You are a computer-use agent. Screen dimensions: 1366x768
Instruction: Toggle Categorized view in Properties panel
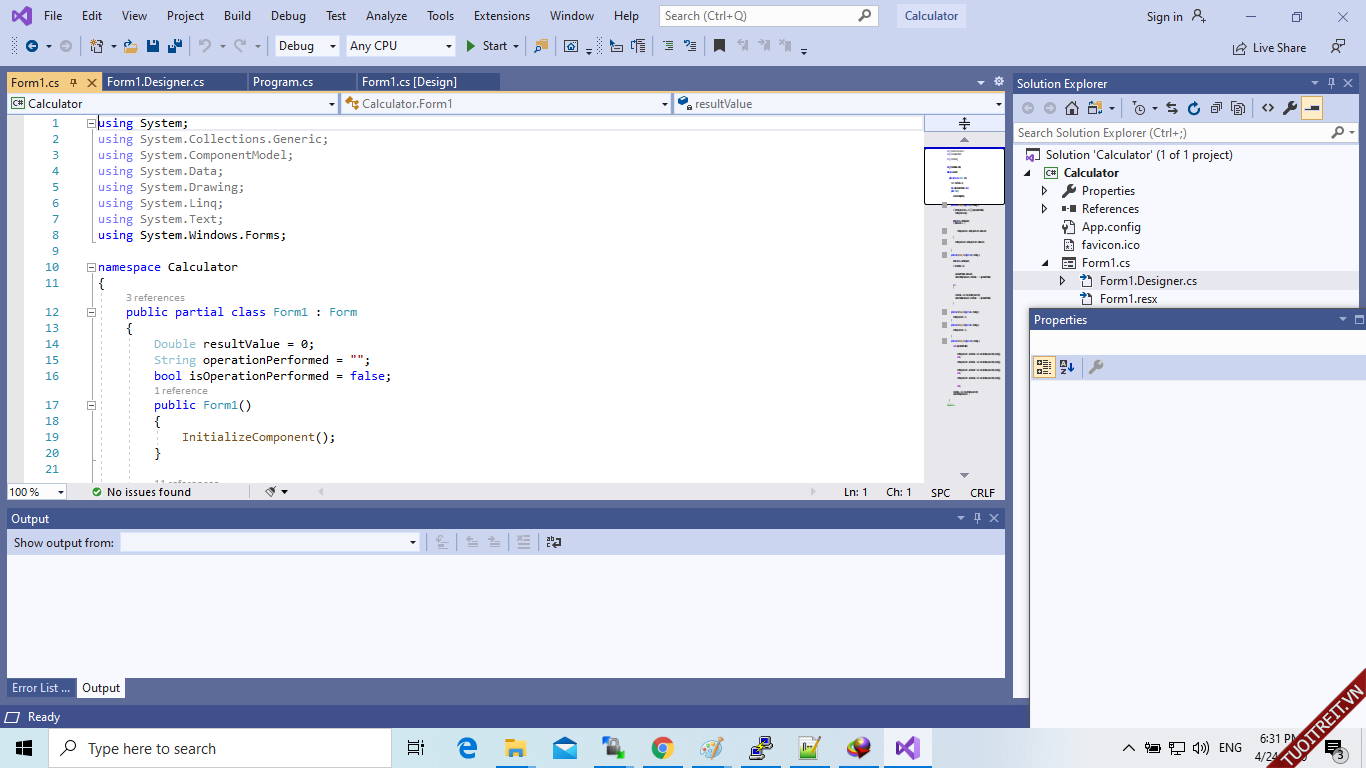click(1044, 367)
